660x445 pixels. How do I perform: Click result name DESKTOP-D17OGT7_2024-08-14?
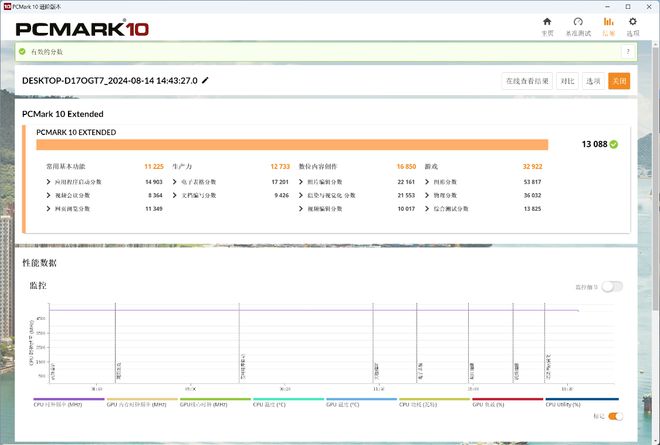coord(110,80)
